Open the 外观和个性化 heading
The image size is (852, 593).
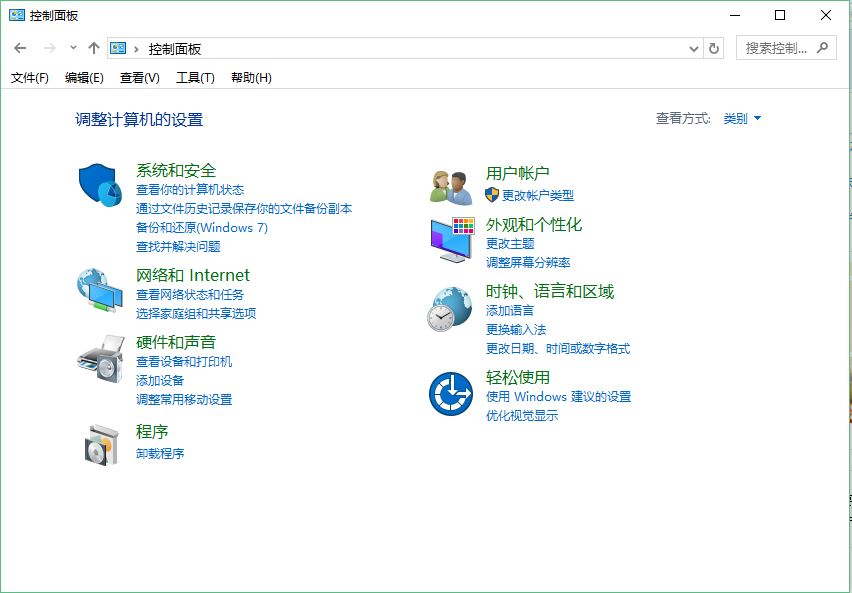tap(534, 224)
